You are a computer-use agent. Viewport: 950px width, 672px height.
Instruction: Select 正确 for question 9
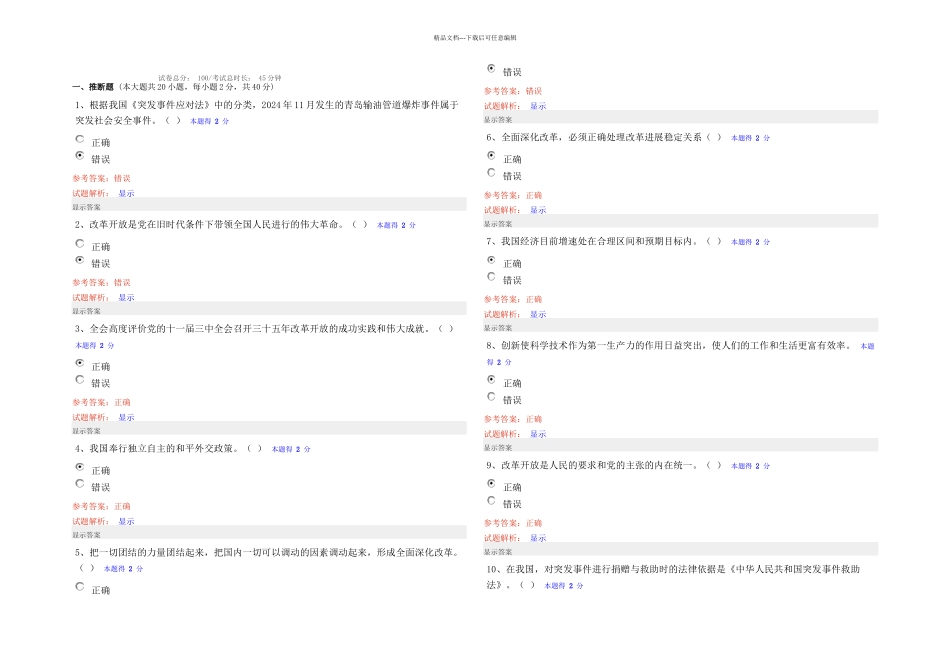pyautogui.click(x=491, y=484)
